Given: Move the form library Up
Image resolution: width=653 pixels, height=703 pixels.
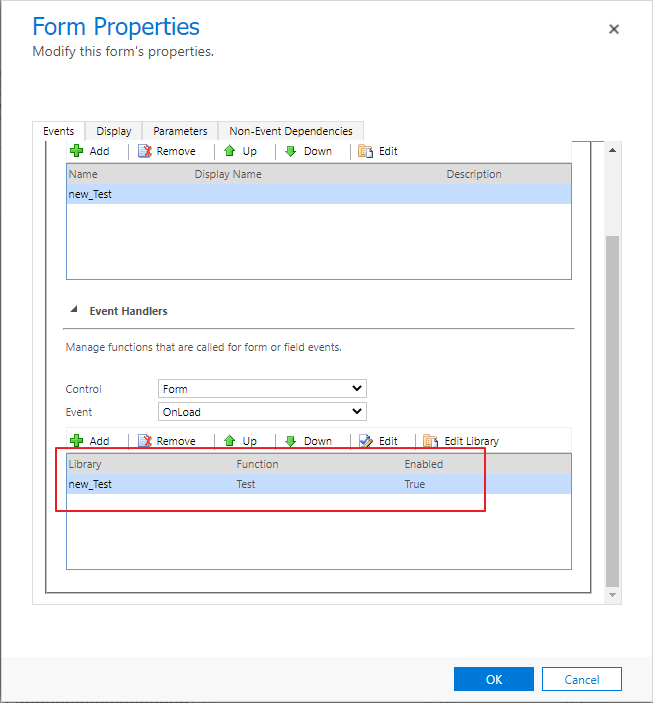Looking at the screenshot, I should (240, 151).
